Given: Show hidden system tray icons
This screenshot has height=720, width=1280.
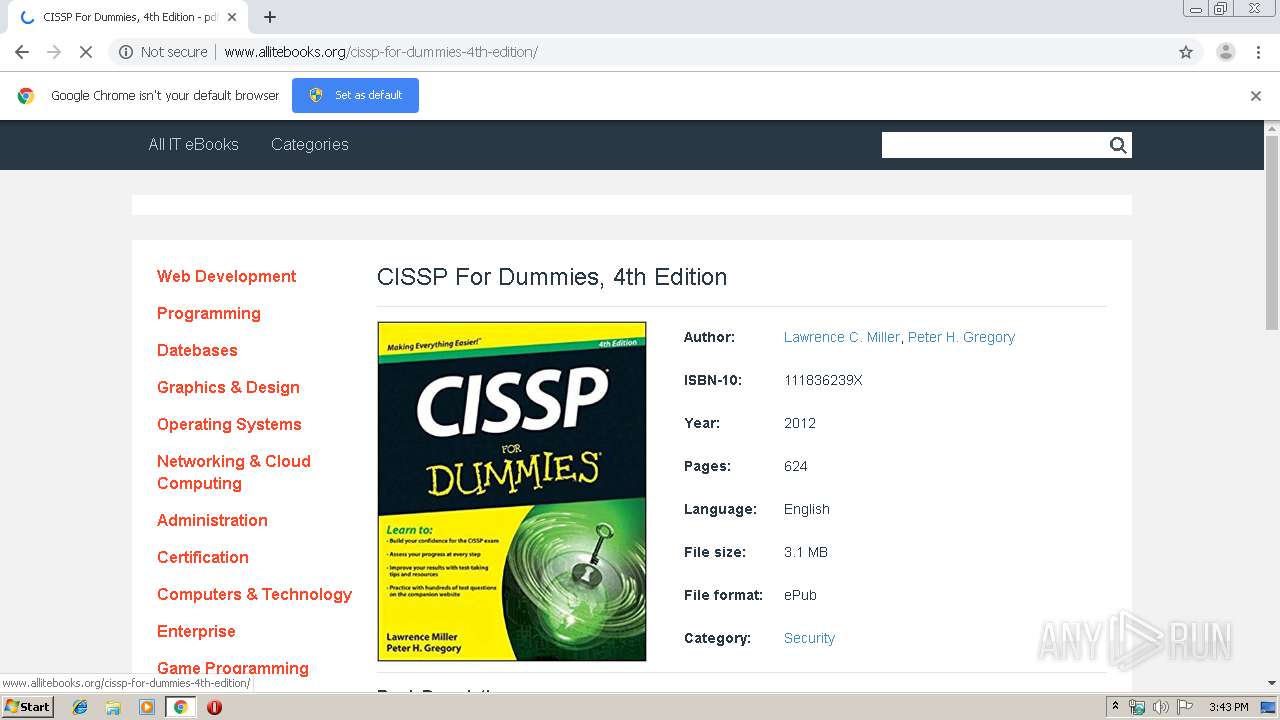Looking at the screenshot, I should click(x=1115, y=707).
